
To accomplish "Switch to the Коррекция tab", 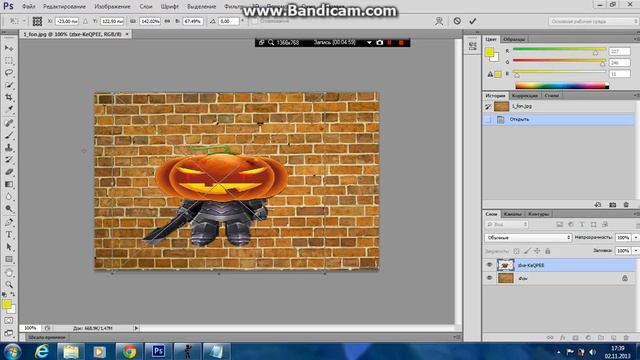I will click(x=525, y=96).
